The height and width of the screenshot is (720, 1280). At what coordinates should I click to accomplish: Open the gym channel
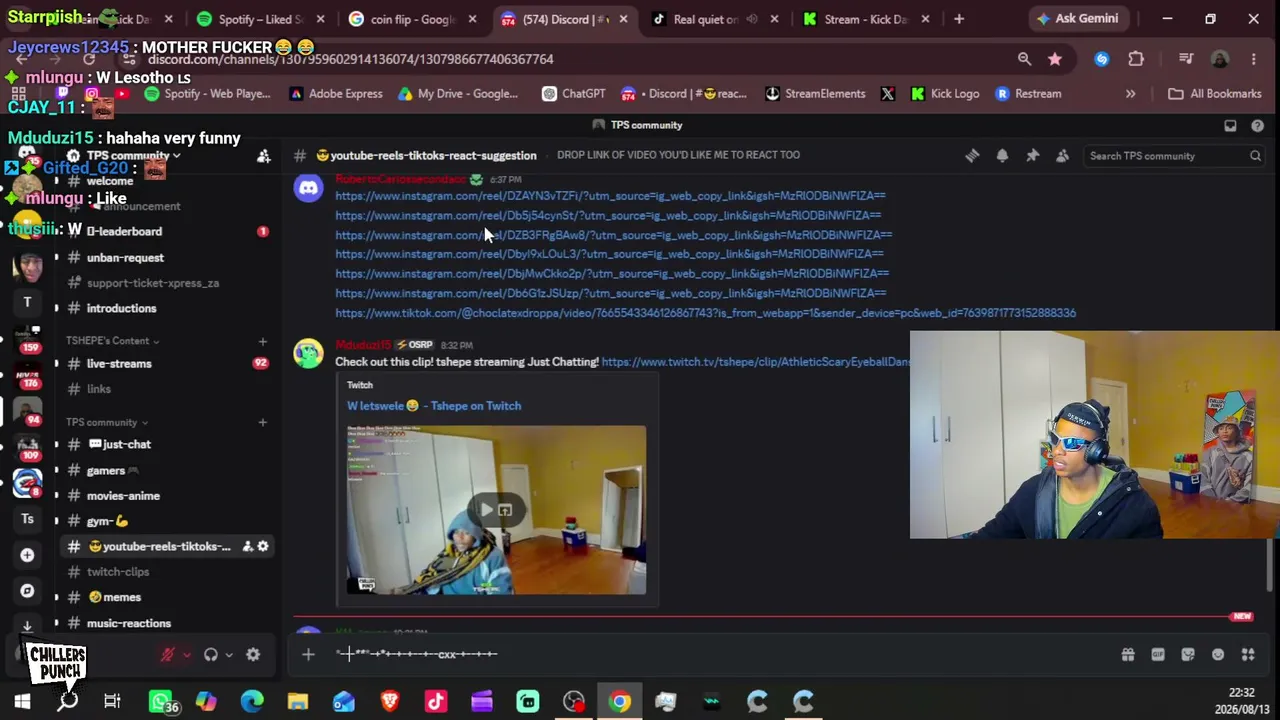167,521
